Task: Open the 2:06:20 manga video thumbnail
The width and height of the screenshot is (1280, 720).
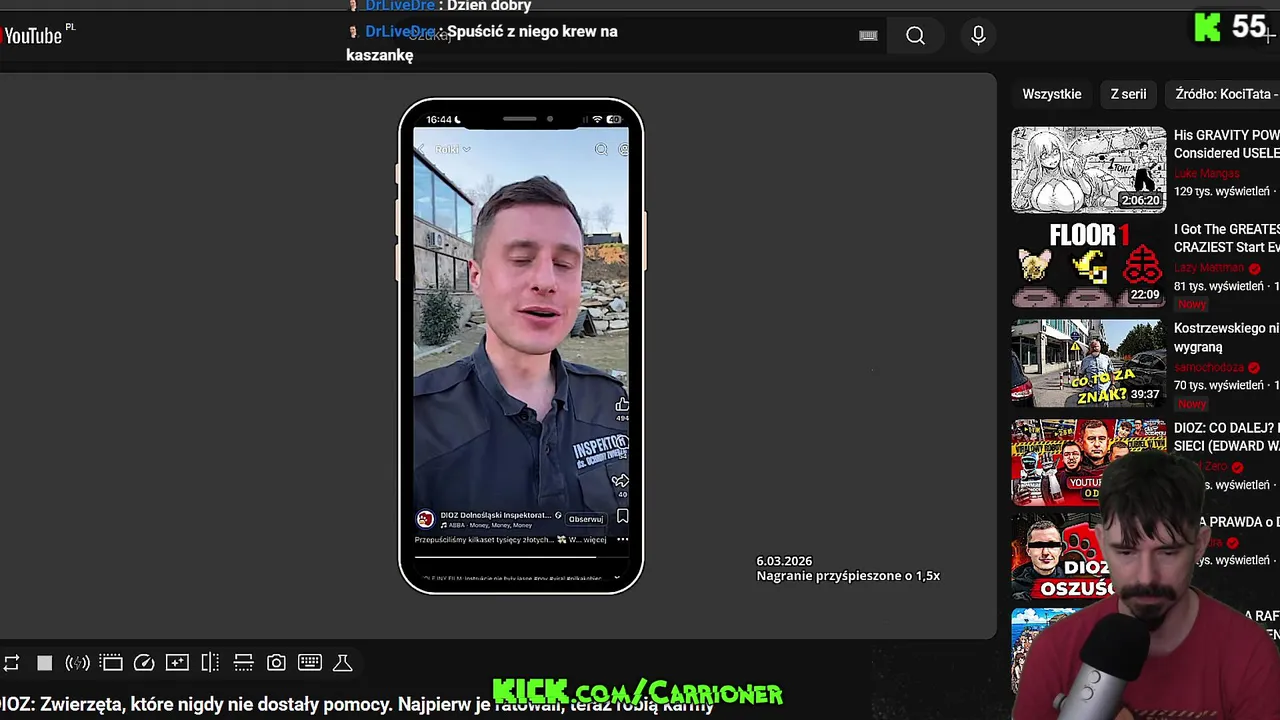Action: pyautogui.click(x=1088, y=170)
